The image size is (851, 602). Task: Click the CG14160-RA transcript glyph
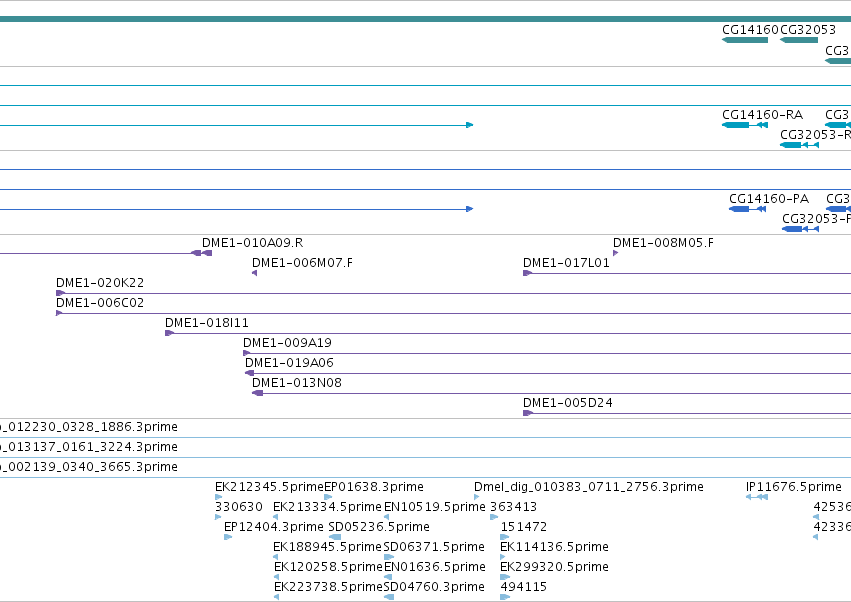point(745,125)
